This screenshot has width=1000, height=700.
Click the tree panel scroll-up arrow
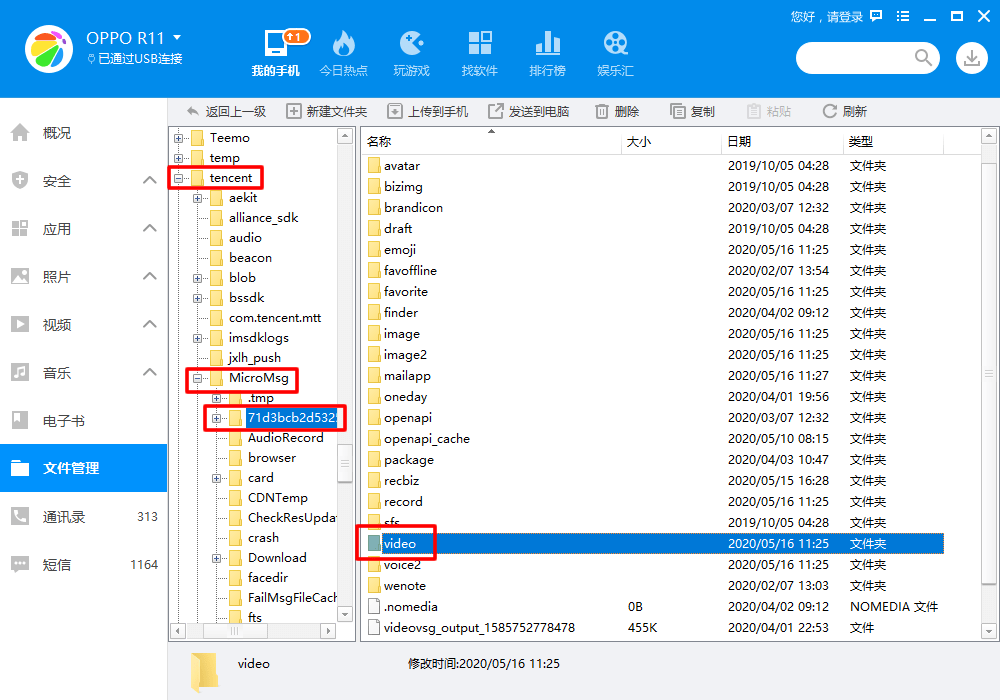tap(345, 136)
